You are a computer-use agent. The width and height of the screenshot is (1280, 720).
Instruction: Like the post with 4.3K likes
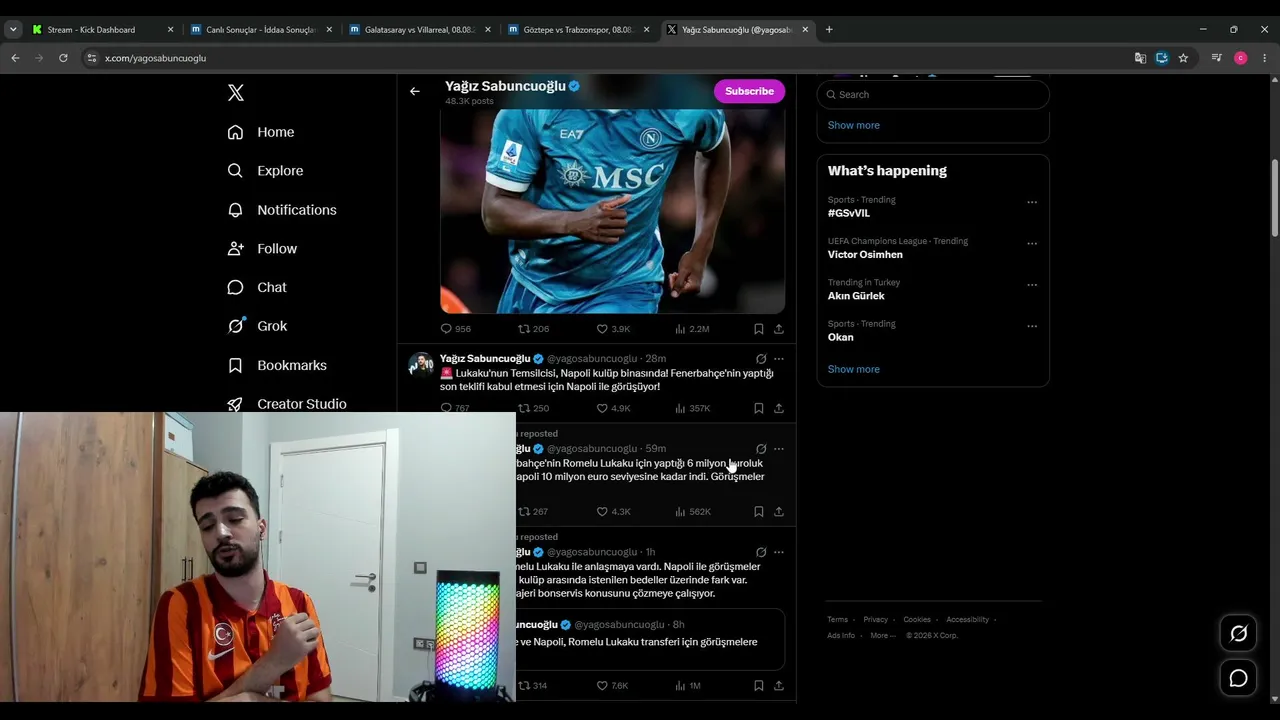click(x=613, y=512)
